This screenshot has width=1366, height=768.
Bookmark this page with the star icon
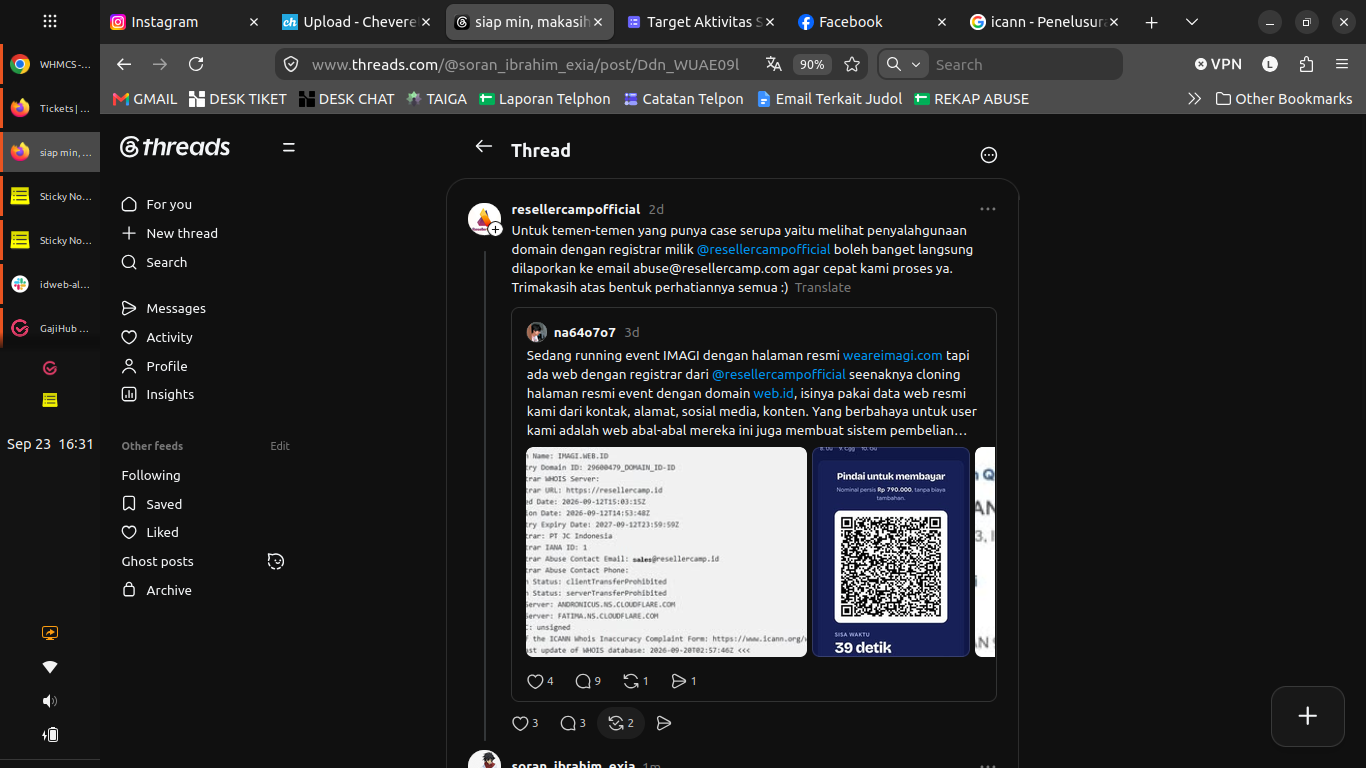click(852, 64)
